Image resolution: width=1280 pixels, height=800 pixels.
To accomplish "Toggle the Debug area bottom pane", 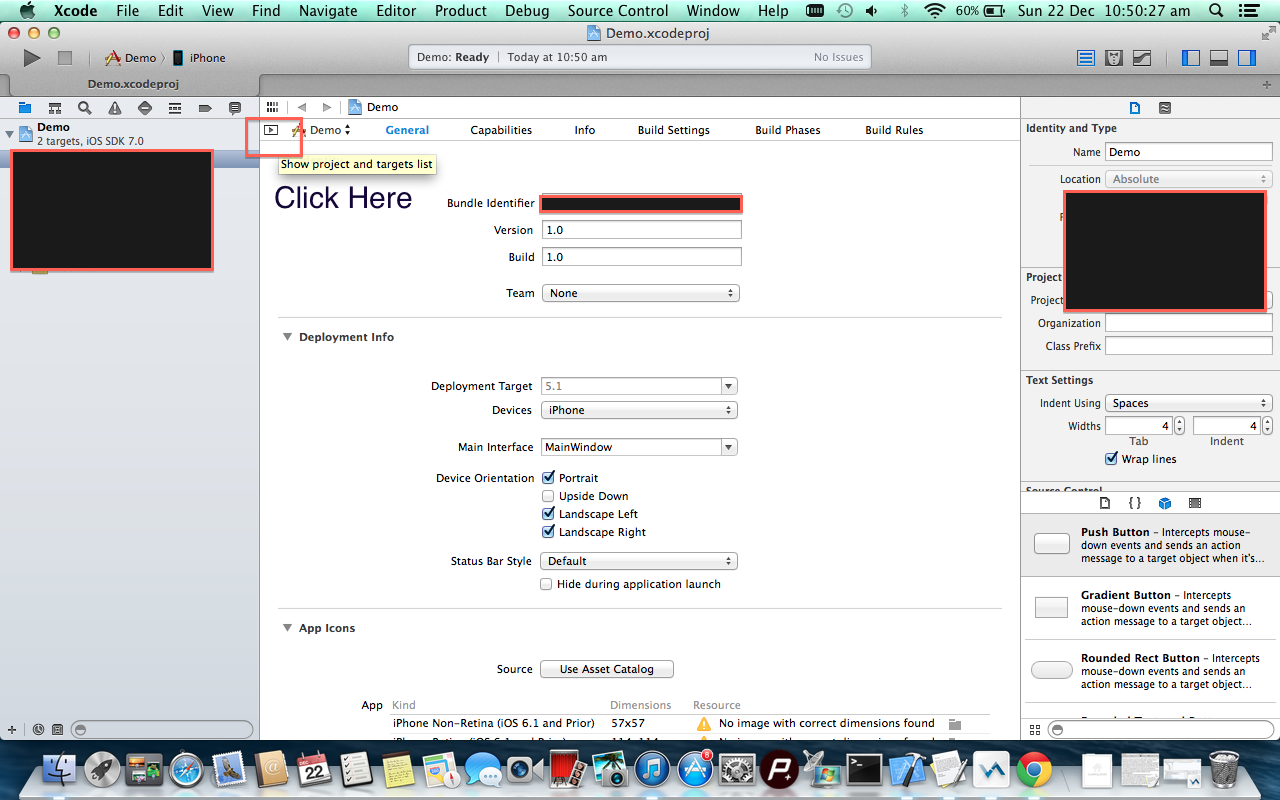I will pos(1219,58).
